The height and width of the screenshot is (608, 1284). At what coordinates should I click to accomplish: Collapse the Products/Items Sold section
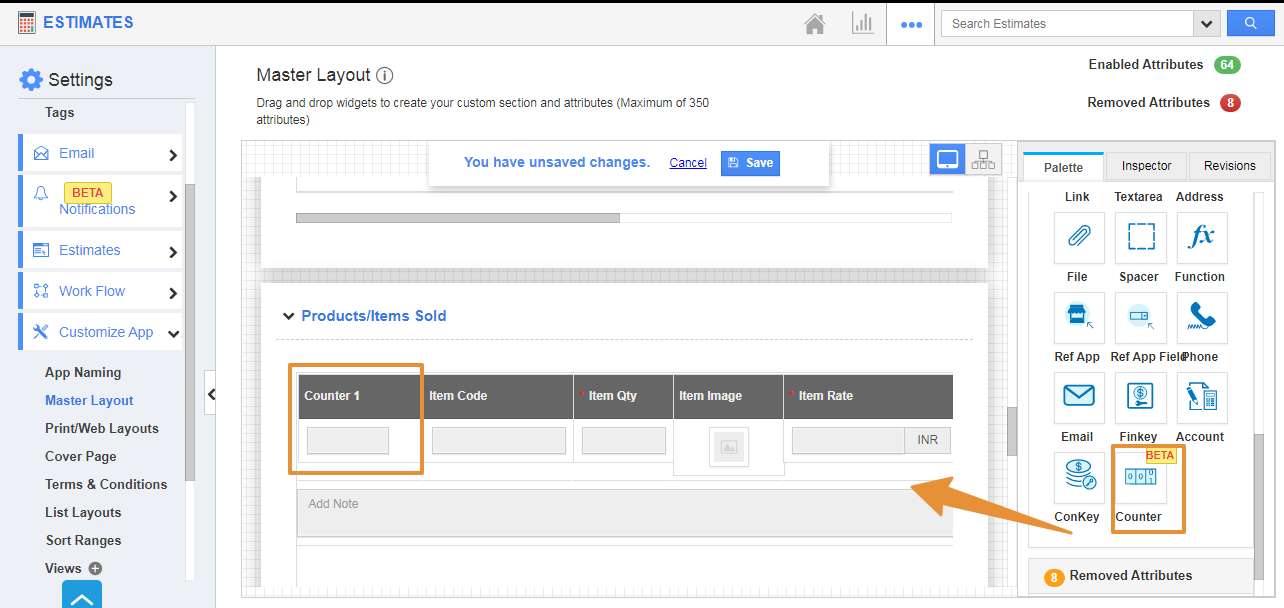[288, 316]
